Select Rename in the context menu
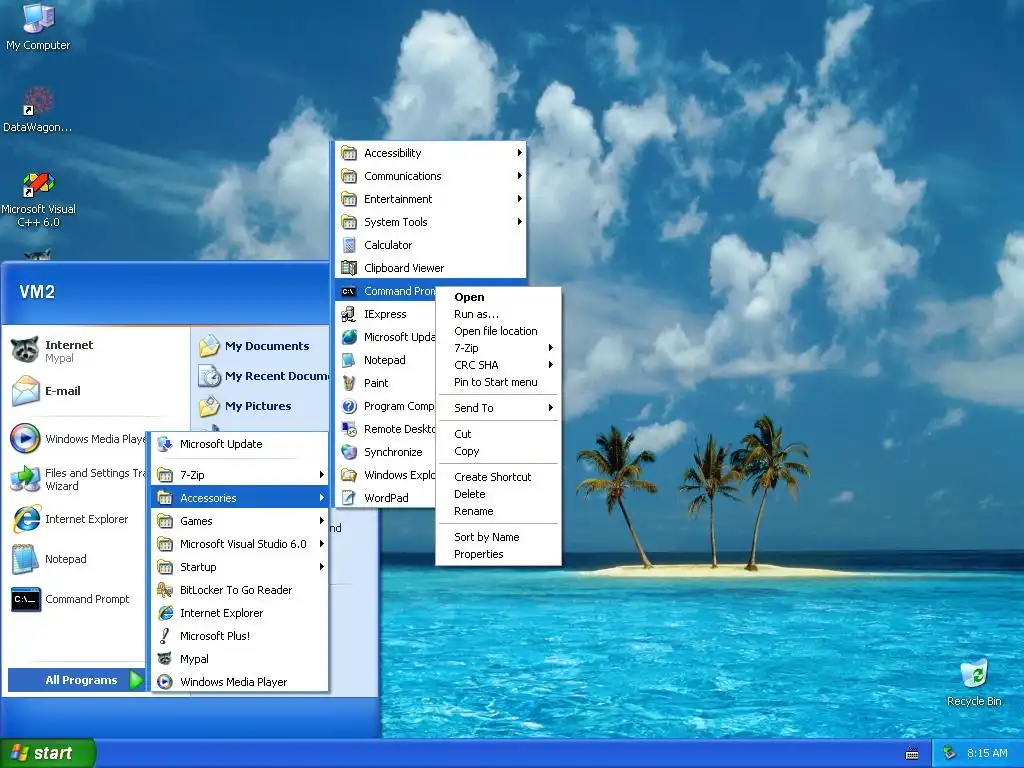The height and width of the screenshot is (768, 1024). 498,511
